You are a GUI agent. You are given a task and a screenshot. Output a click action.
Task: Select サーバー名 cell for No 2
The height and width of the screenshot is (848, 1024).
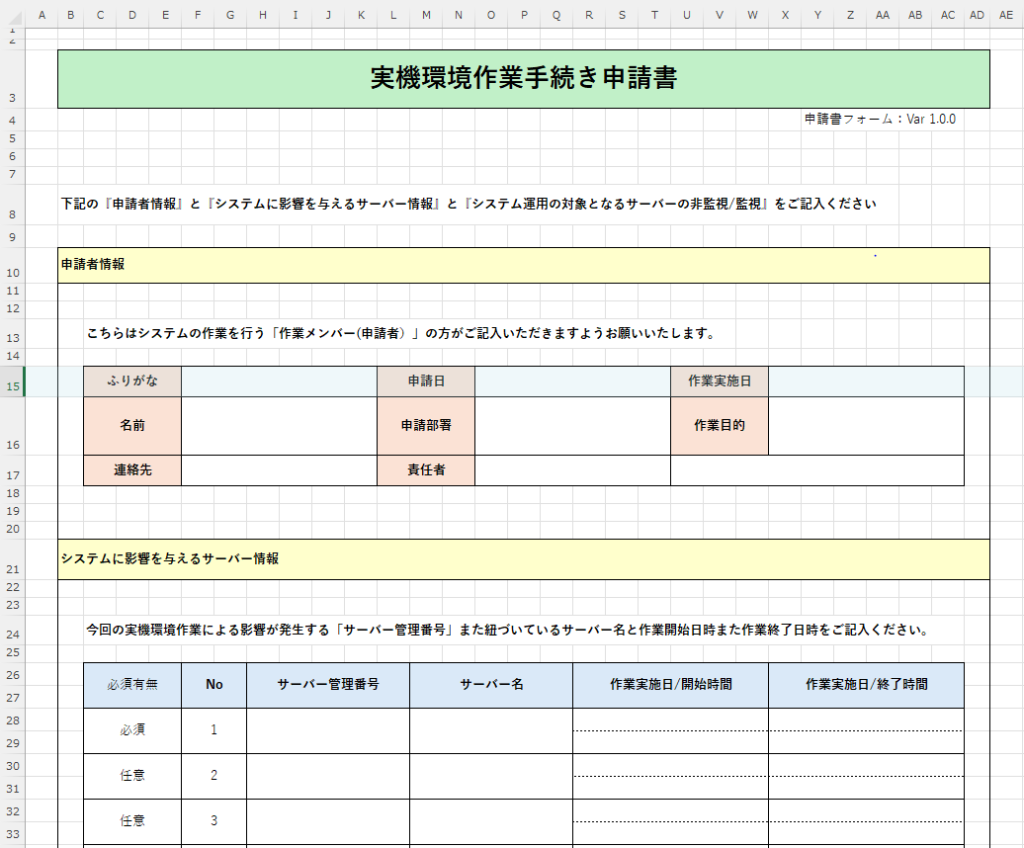491,775
